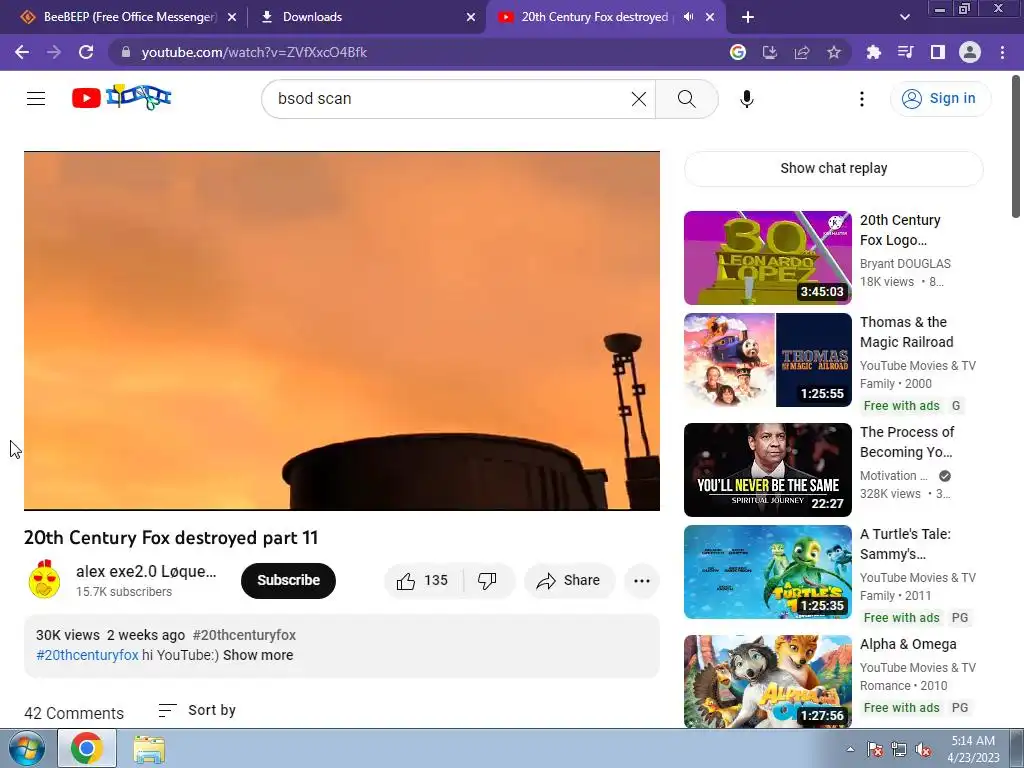The image size is (1024, 768).
Task: Click the address bar URL
Action: click(x=254, y=52)
